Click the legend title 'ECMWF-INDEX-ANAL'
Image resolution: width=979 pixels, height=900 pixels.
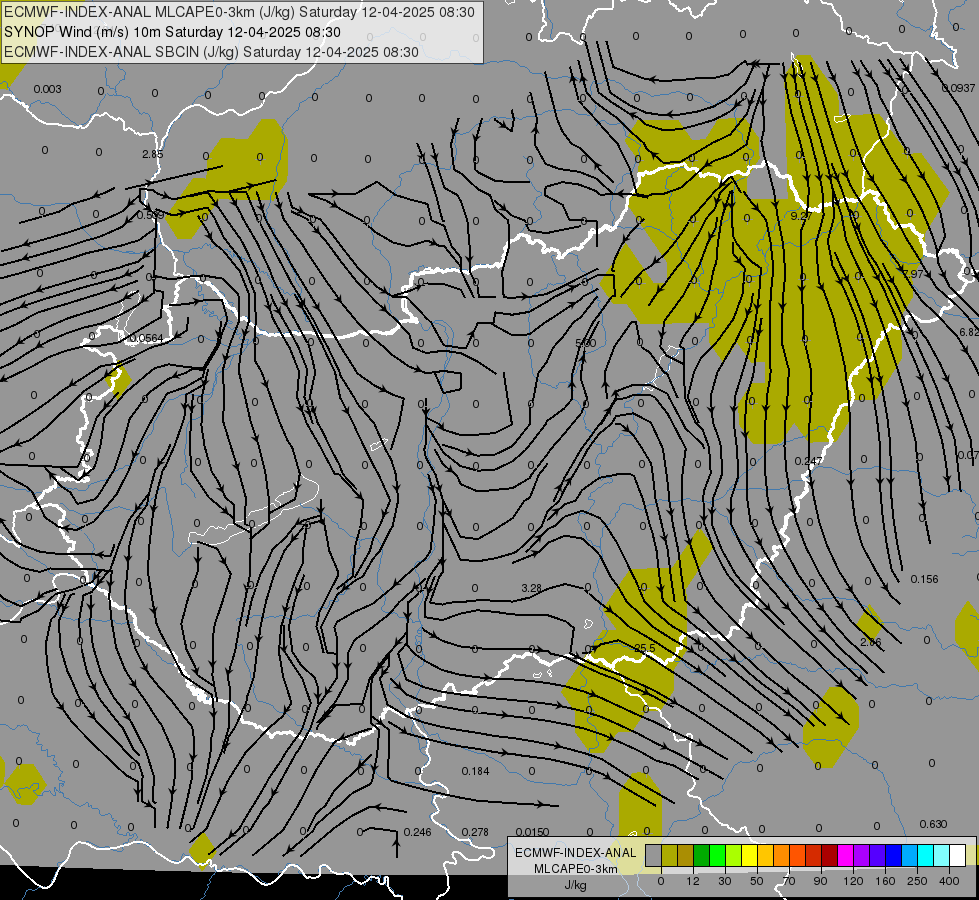(576, 853)
